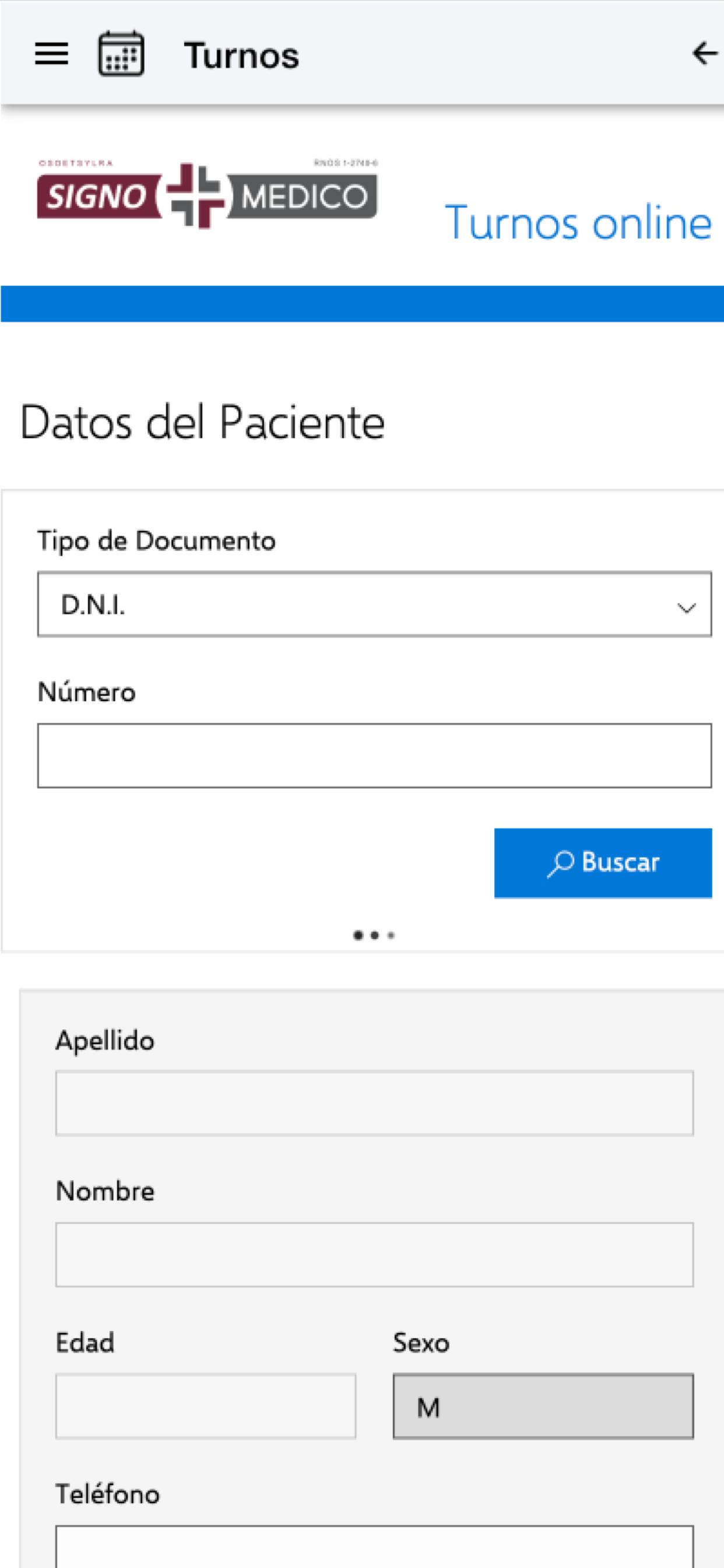Viewport: 724px width, 1568px height.
Task: Click the 'Nombre' label
Action: pos(105,1191)
